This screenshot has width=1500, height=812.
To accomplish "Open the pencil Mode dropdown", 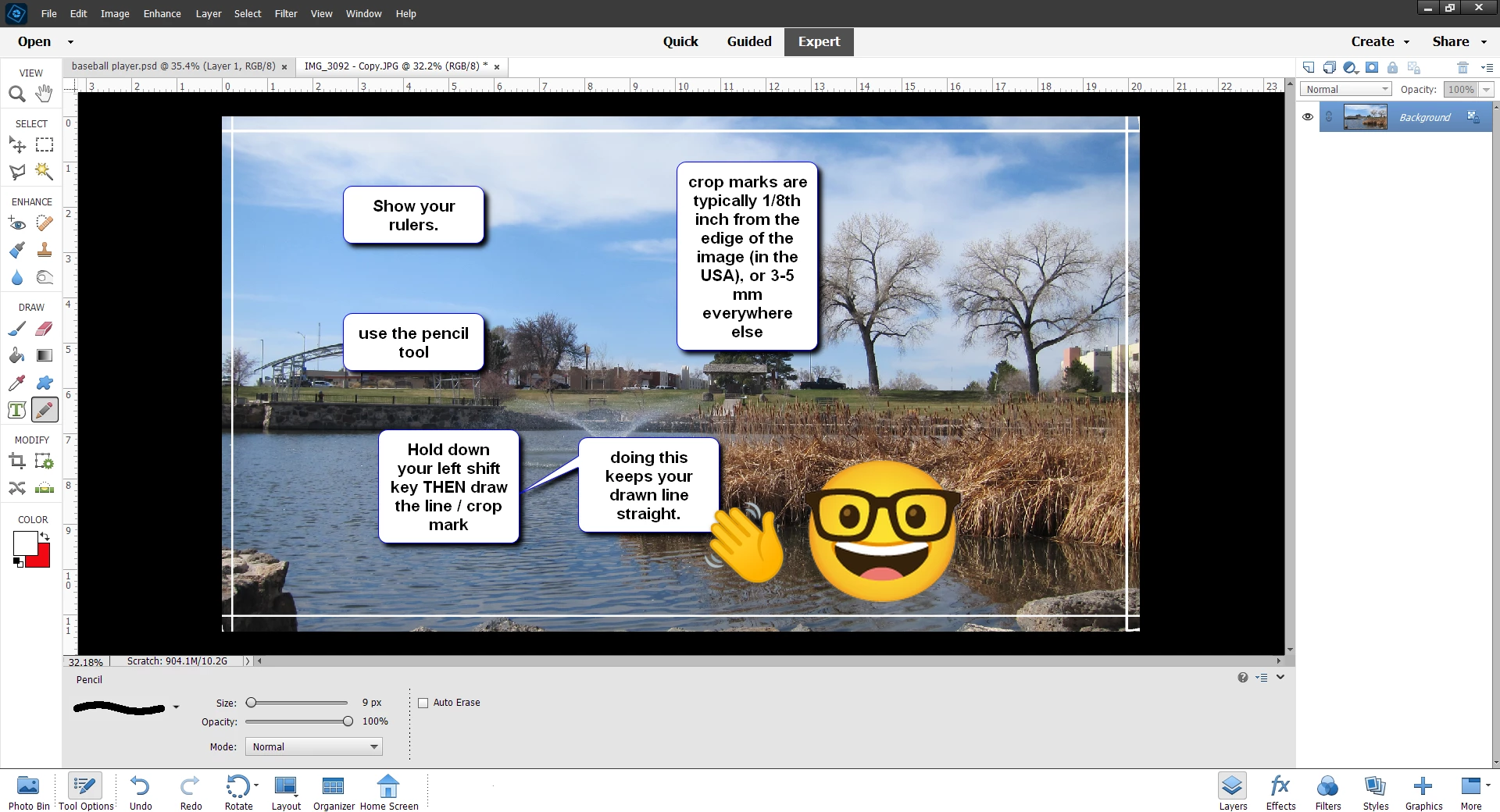I will point(314,747).
